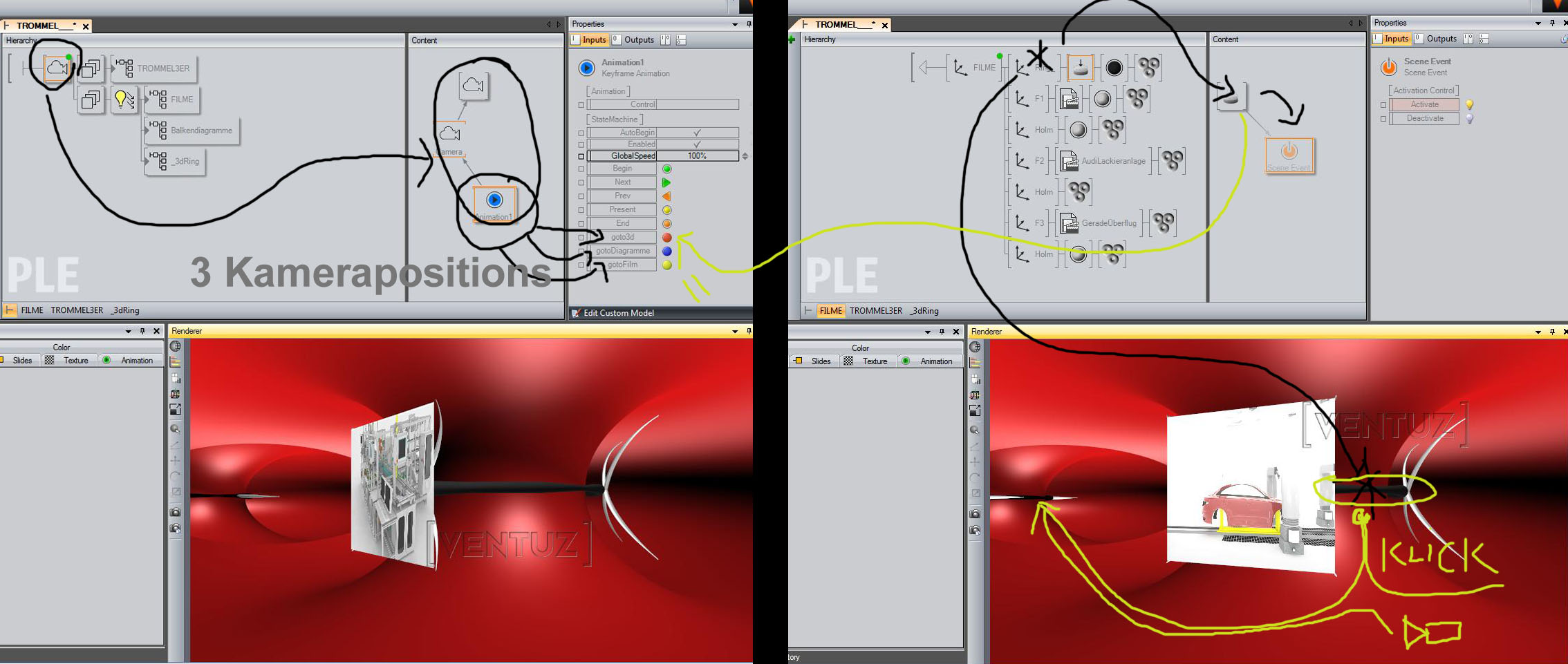Select the Scene Event node in Content
The width and height of the screenshot is (1568, 664).
(x=1289, y=152)
